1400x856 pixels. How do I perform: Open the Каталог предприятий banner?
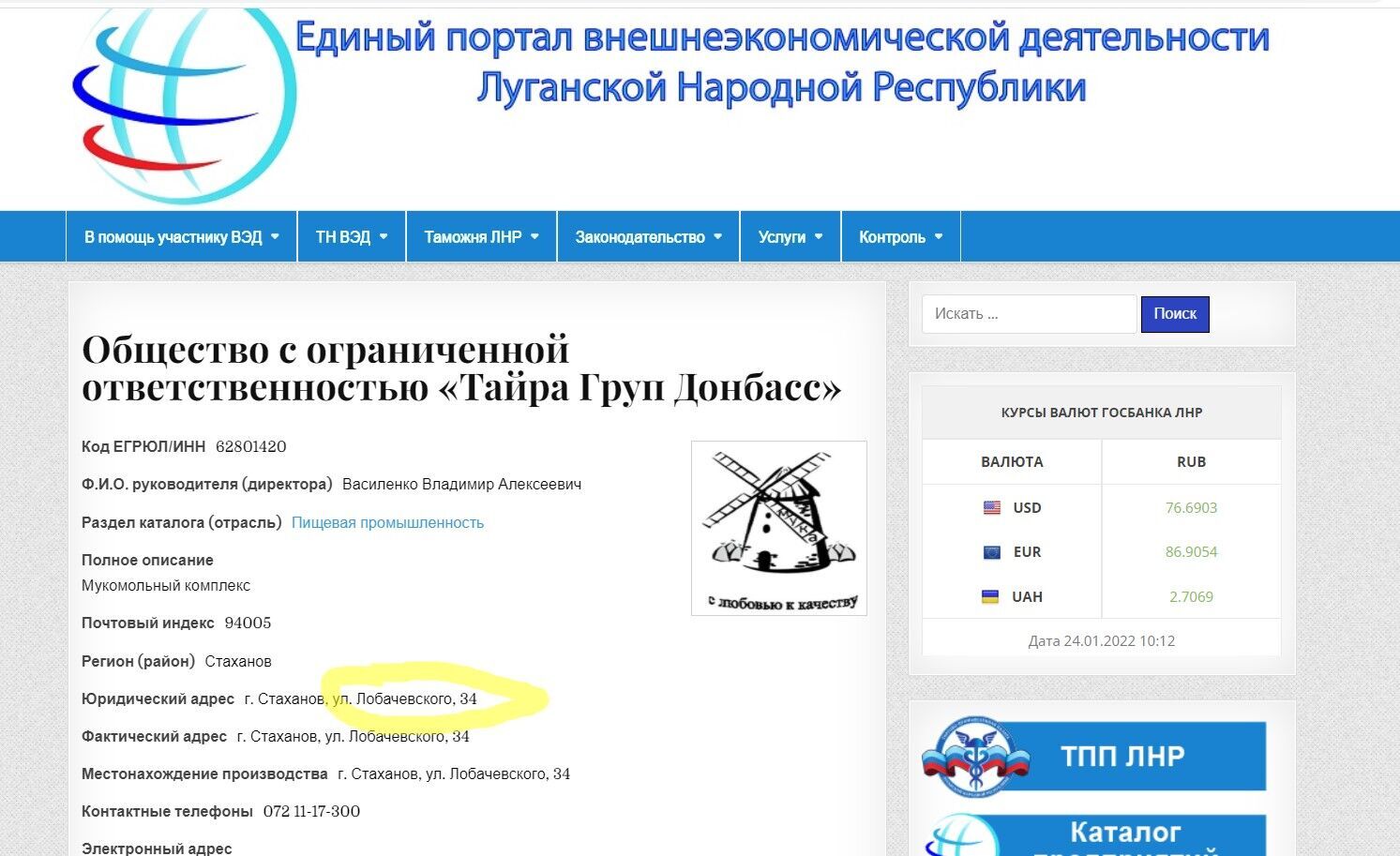point(1125,833)
